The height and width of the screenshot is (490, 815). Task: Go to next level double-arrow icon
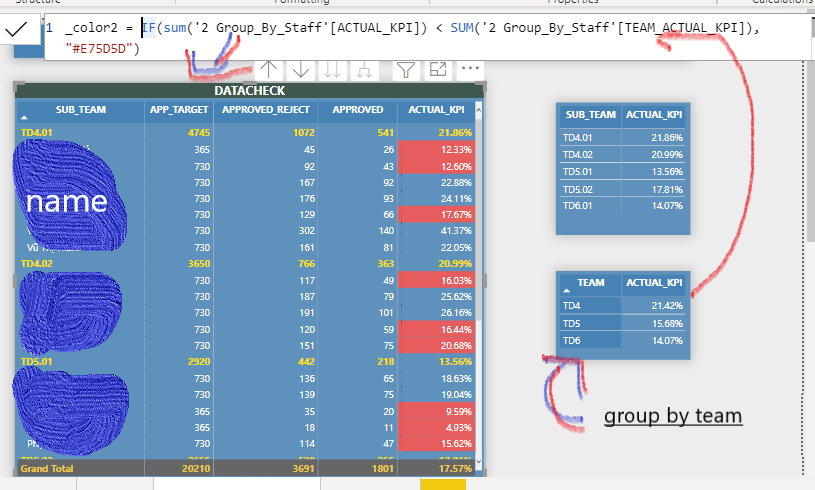click(332, 69)
